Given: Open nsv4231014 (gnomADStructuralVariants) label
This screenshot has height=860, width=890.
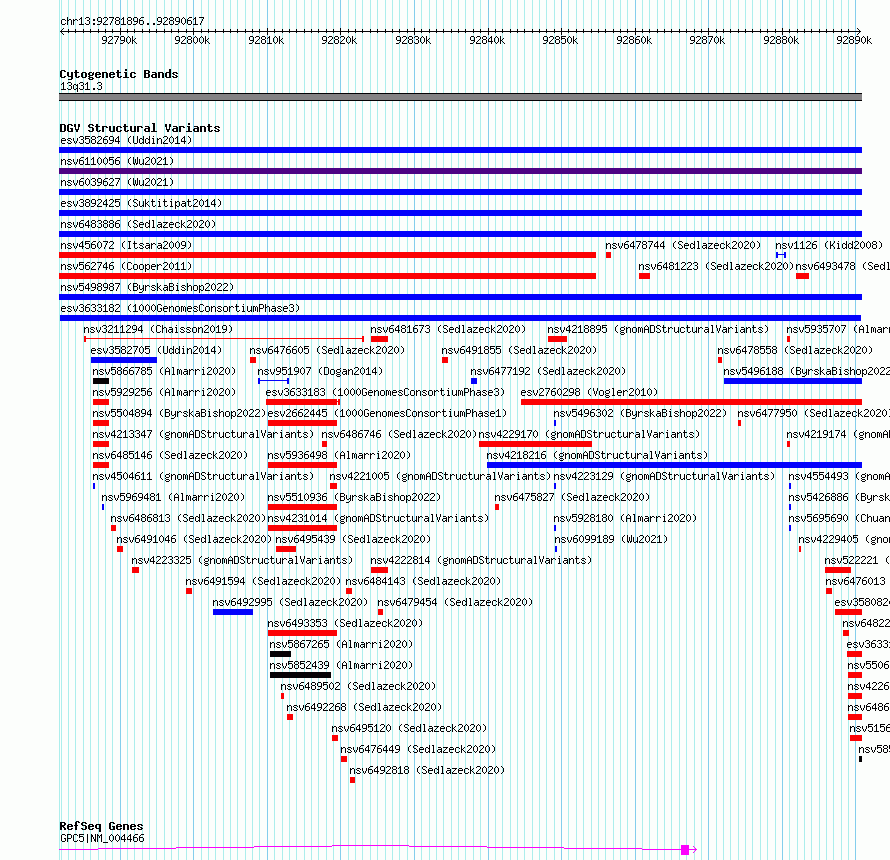Looking at the screenshot, I should (x=378, y=518).
